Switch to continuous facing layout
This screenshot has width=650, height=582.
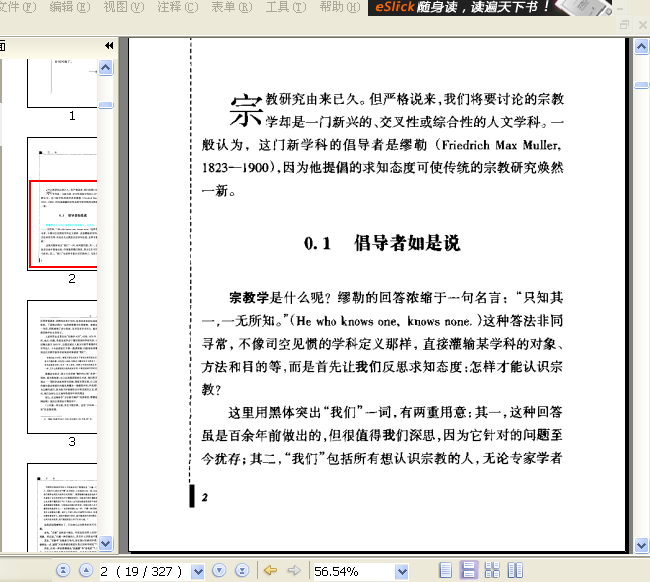(x=492, y=570)
